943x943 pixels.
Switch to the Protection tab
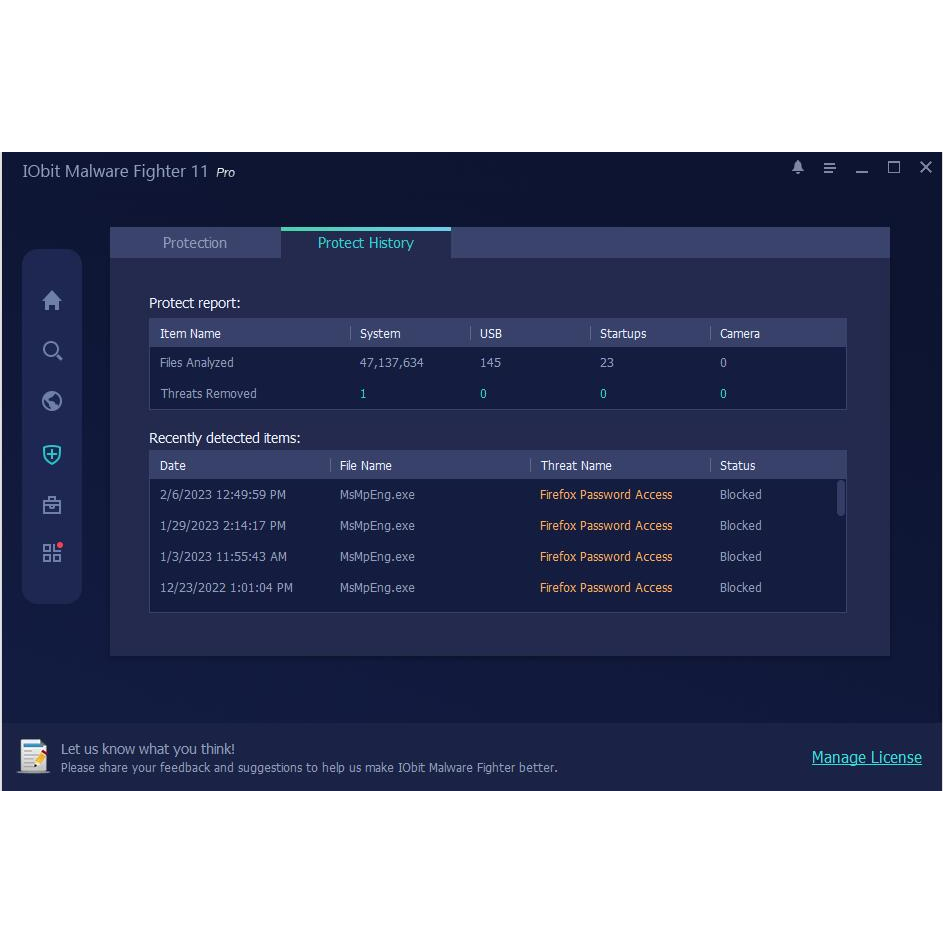pyautogui.click(x=195, y=243)
